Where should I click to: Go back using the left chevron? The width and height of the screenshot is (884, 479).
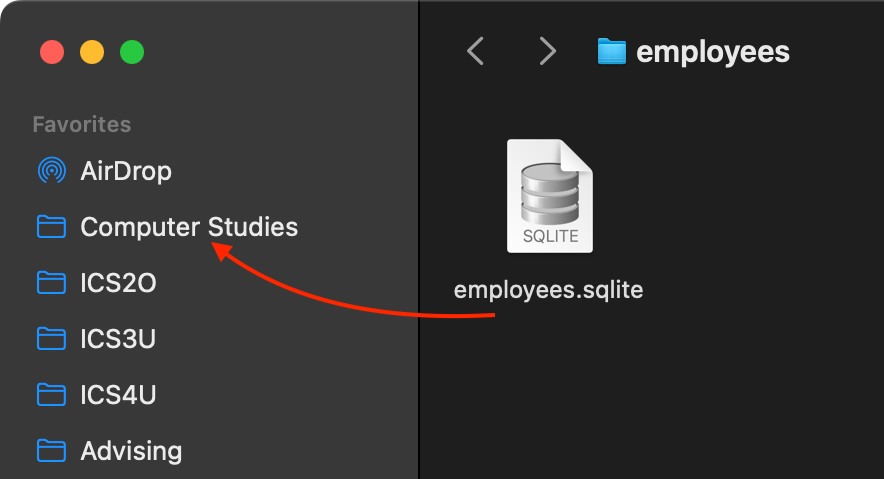476,51
